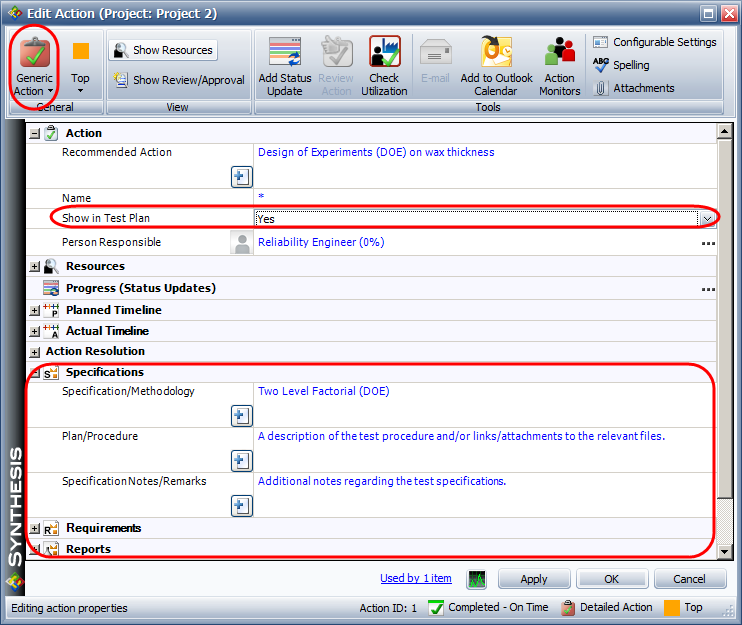Click Add to Outlook Calendar
The height and width of the screenshot is (625, 742).
(496, 54)
